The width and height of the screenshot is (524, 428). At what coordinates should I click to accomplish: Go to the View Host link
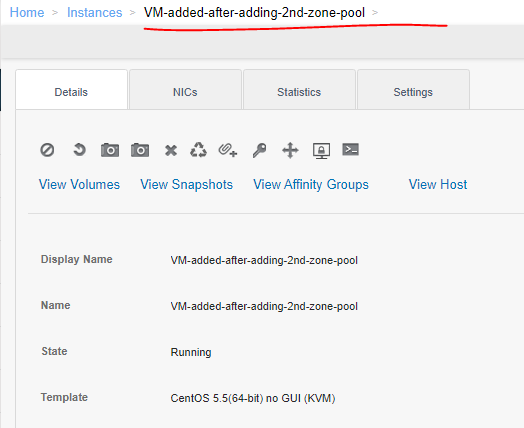pyautogui.click(x=438, y=184)
